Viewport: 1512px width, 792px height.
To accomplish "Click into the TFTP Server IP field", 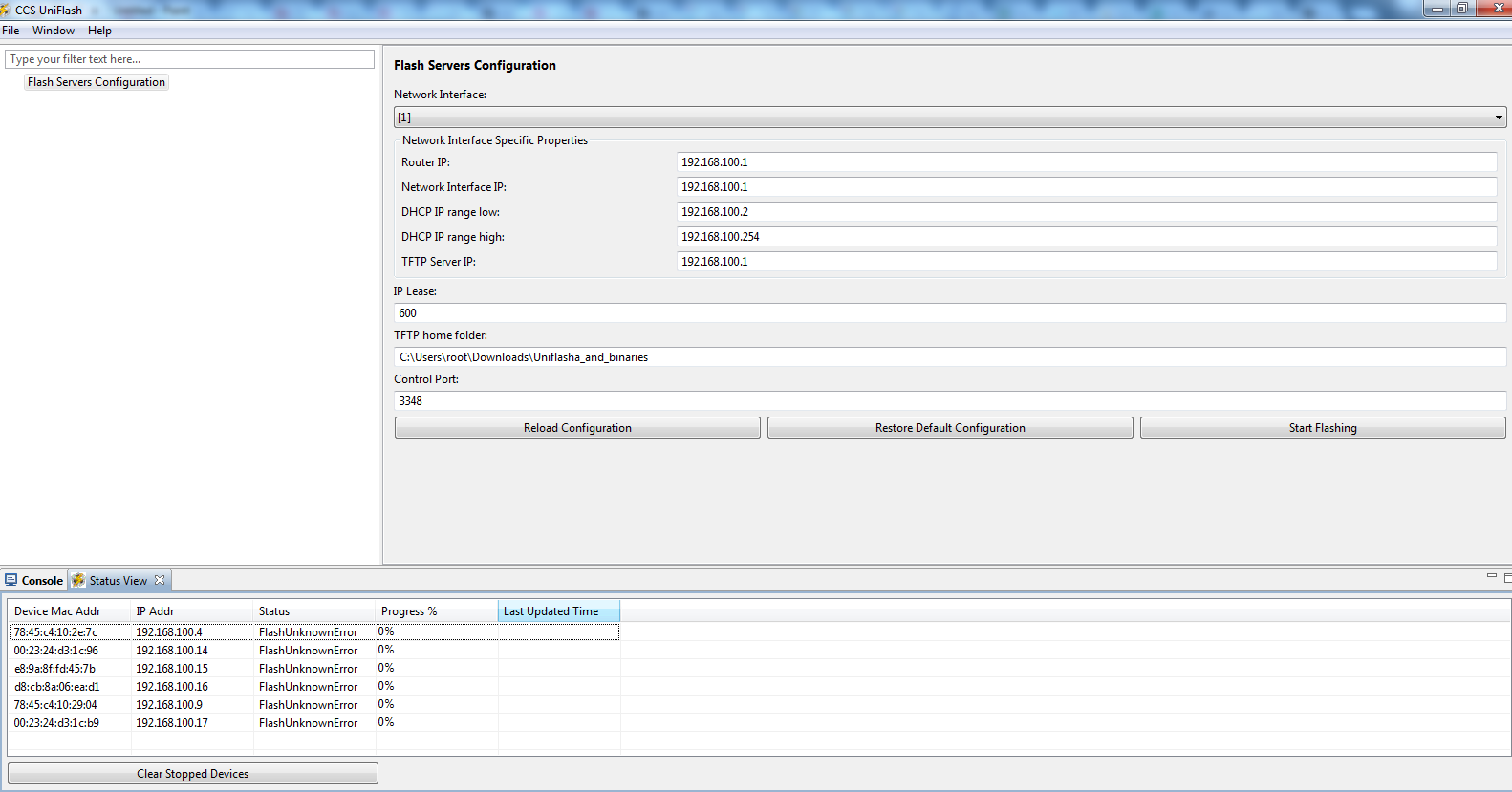I will (1087, 262).
